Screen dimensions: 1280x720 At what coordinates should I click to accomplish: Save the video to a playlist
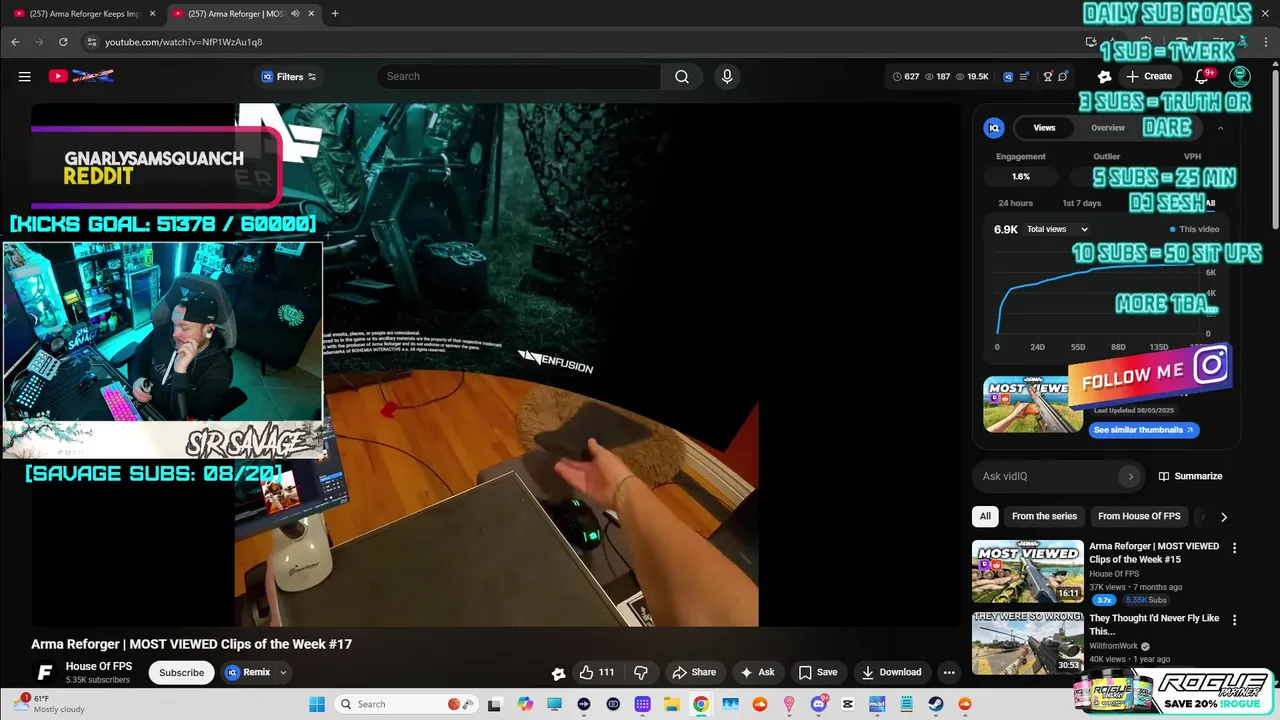click(x=817, y=672)
